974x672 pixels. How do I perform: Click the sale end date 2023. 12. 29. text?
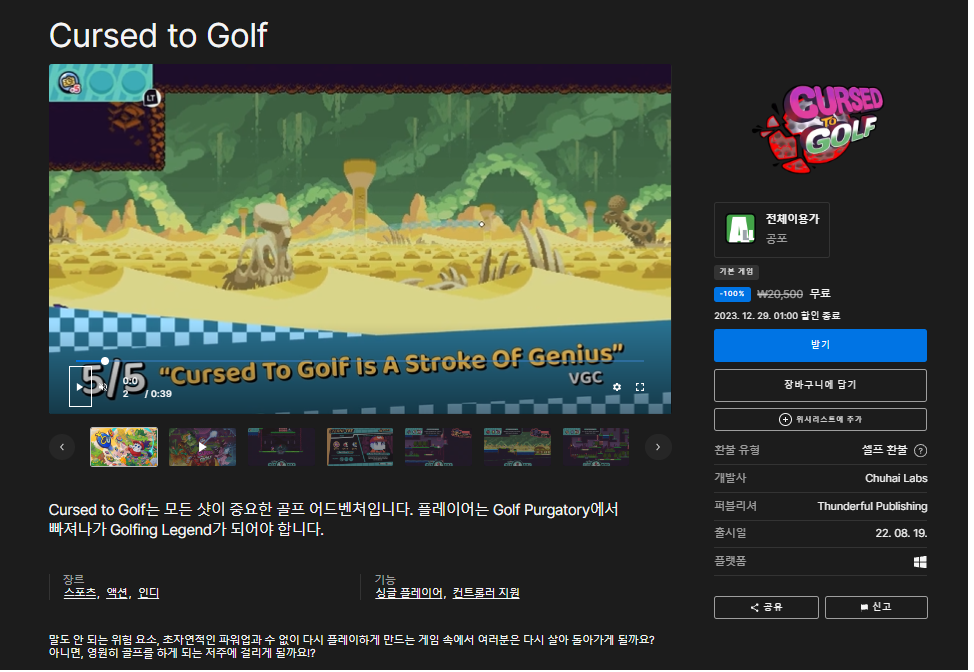pyautogui.click(x=776, y=316)
